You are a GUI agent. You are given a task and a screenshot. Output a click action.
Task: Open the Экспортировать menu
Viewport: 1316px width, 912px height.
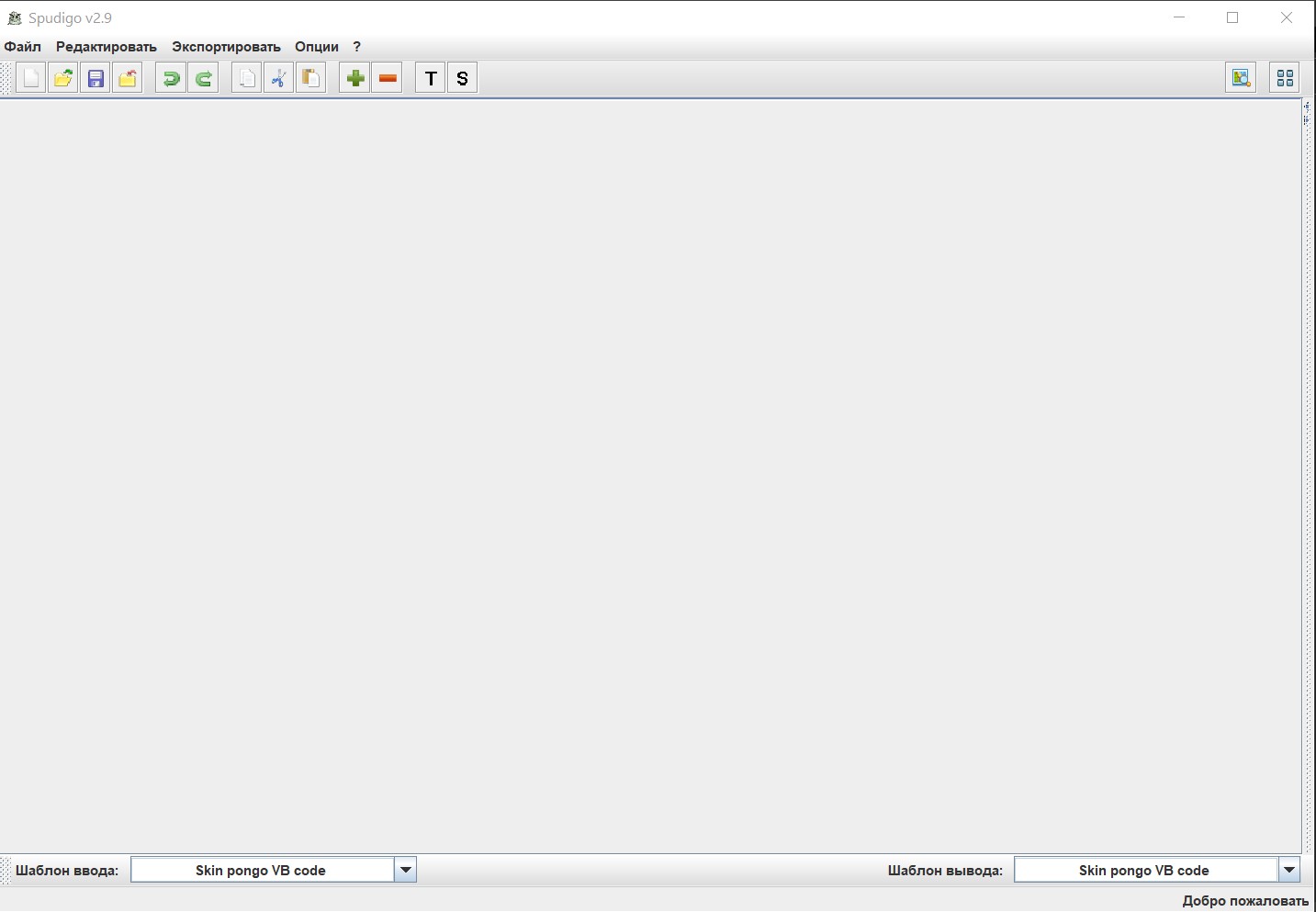[x=226, y=47]
